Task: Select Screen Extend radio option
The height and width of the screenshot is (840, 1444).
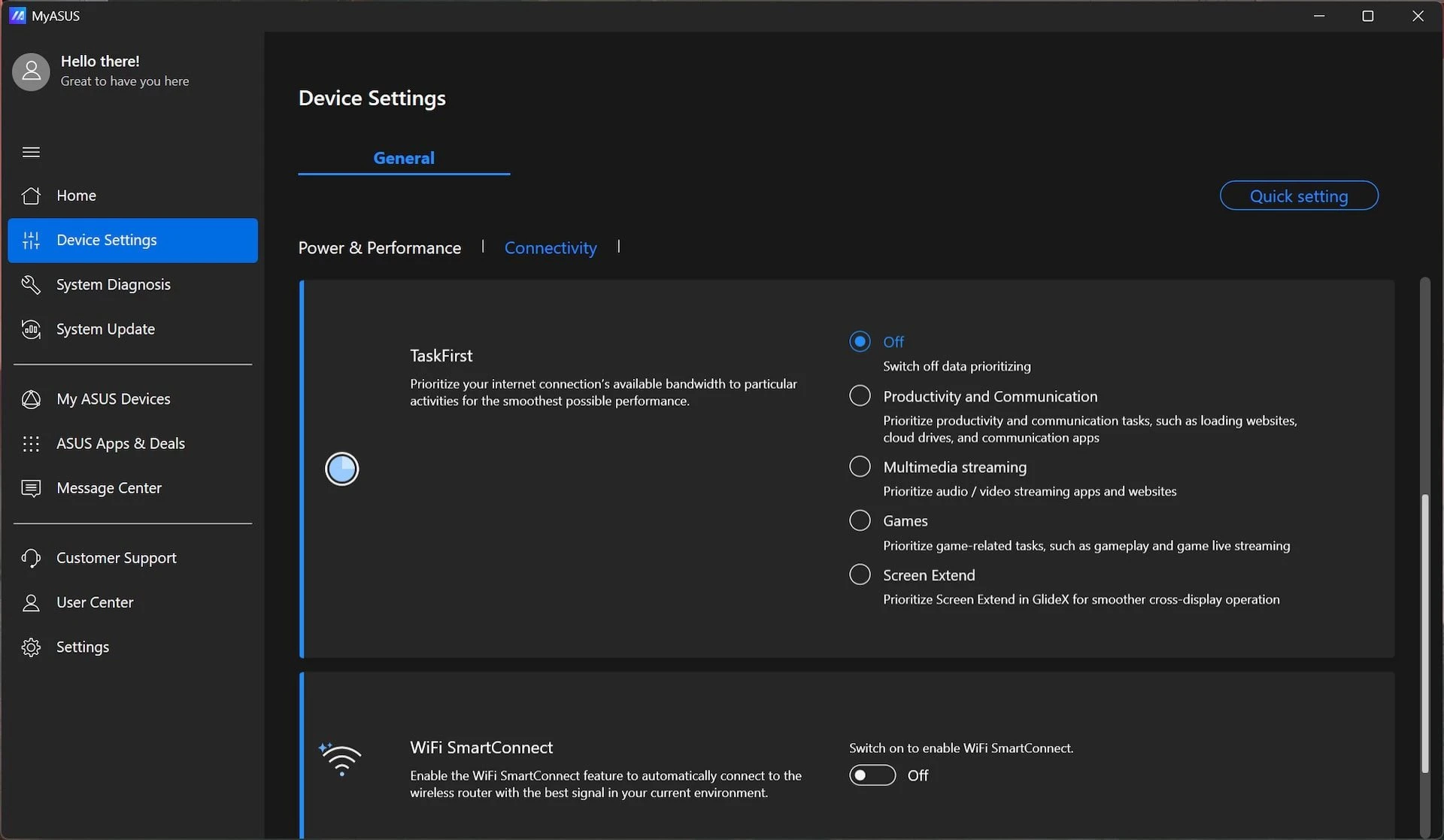Action: coord(860,575)
